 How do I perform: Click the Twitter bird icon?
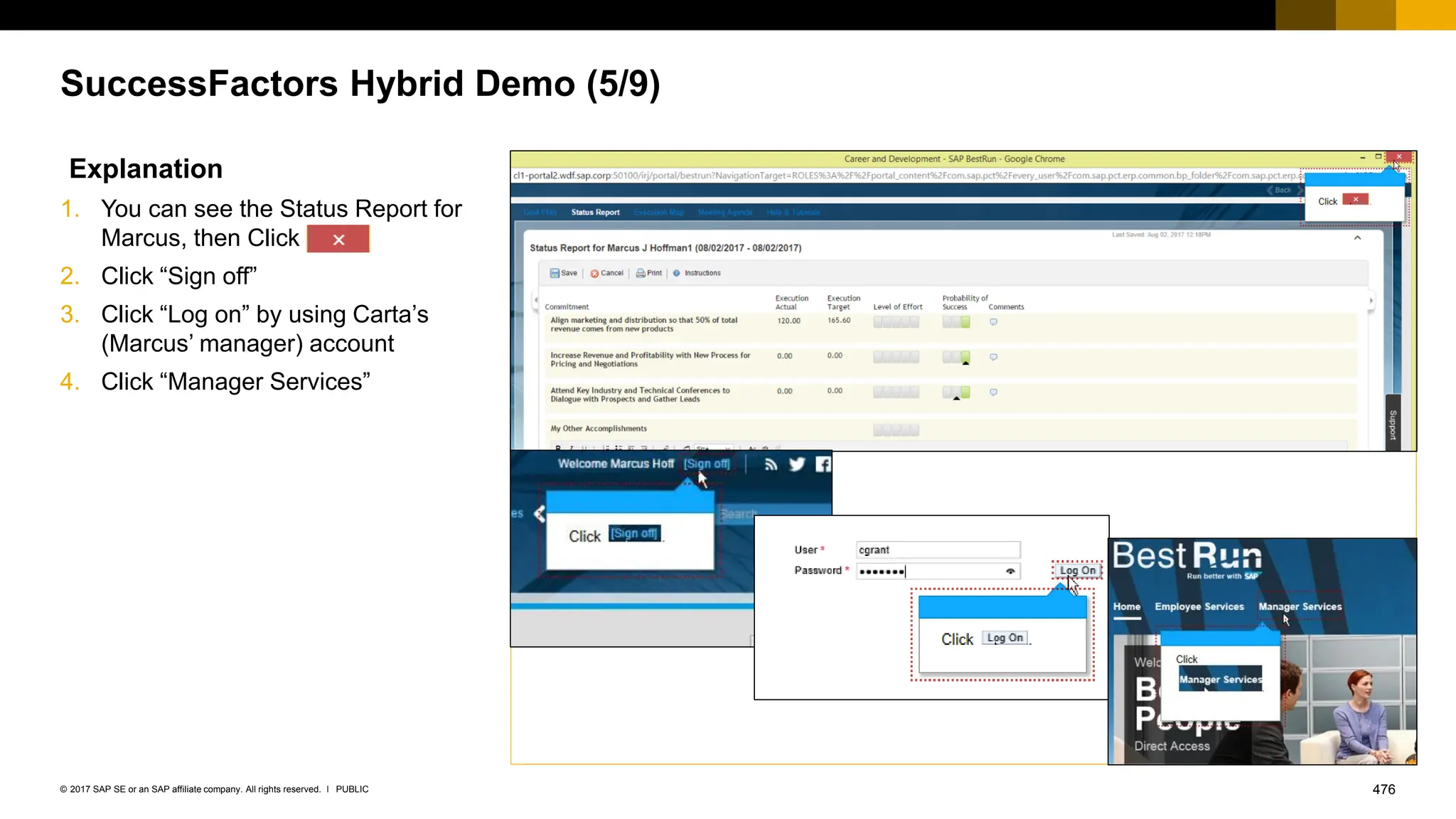tap(797, 464)
